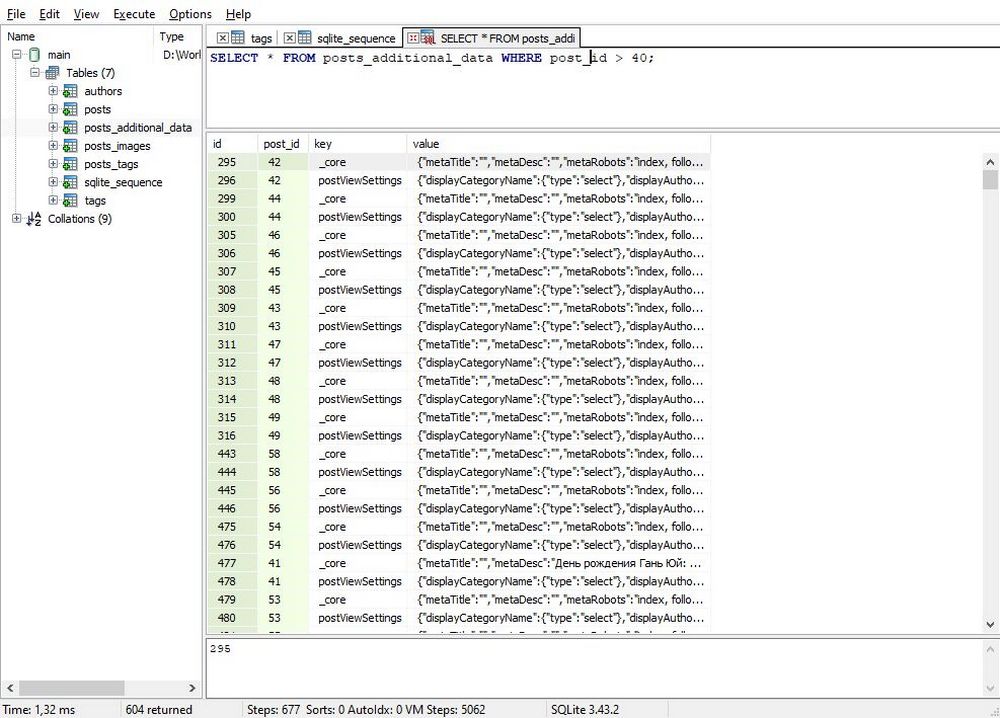Screen dimensions: 1000x718
Task: Open the Execute menu
Action: (134, 14)
